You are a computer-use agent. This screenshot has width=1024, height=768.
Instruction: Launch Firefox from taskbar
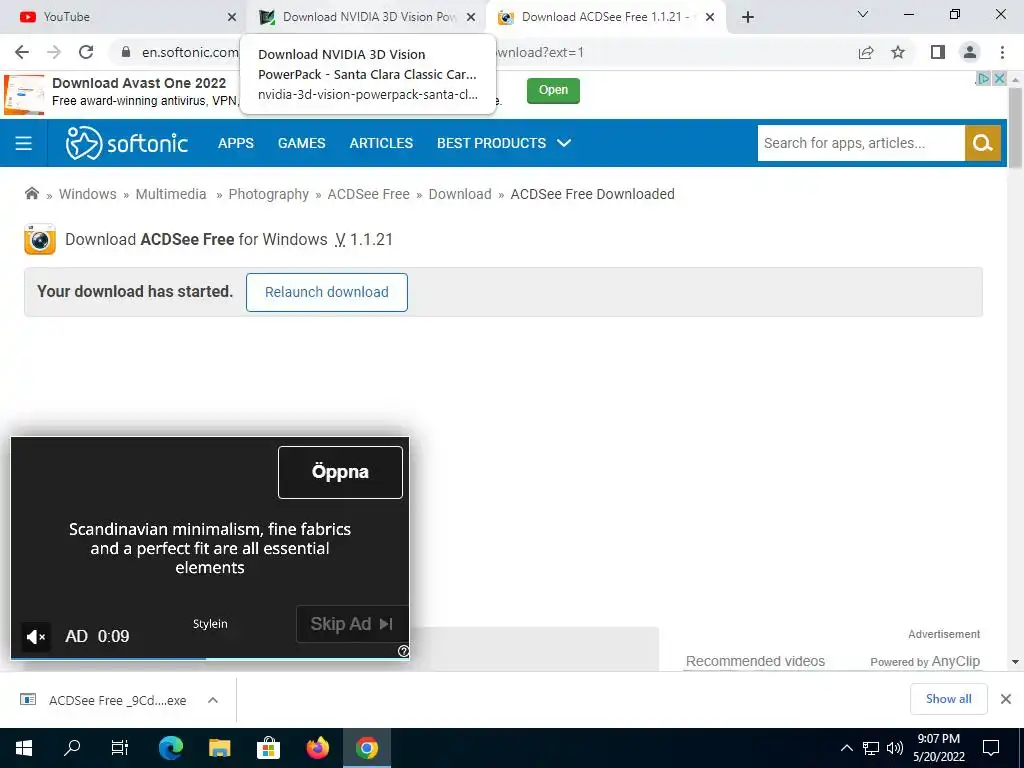[317, 748]
